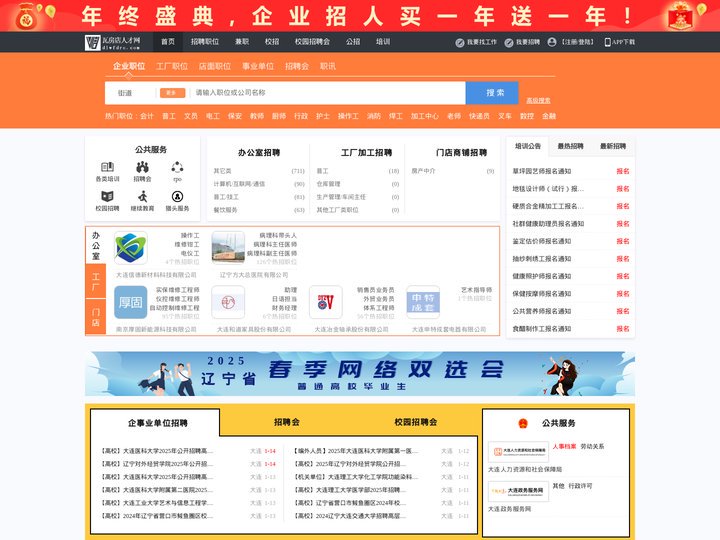Image resolution: width=720 pixels, height=540 pixels.
Task: Open the 2025辽宁省春季网络双选会 banner
Action: coord(360,374)
